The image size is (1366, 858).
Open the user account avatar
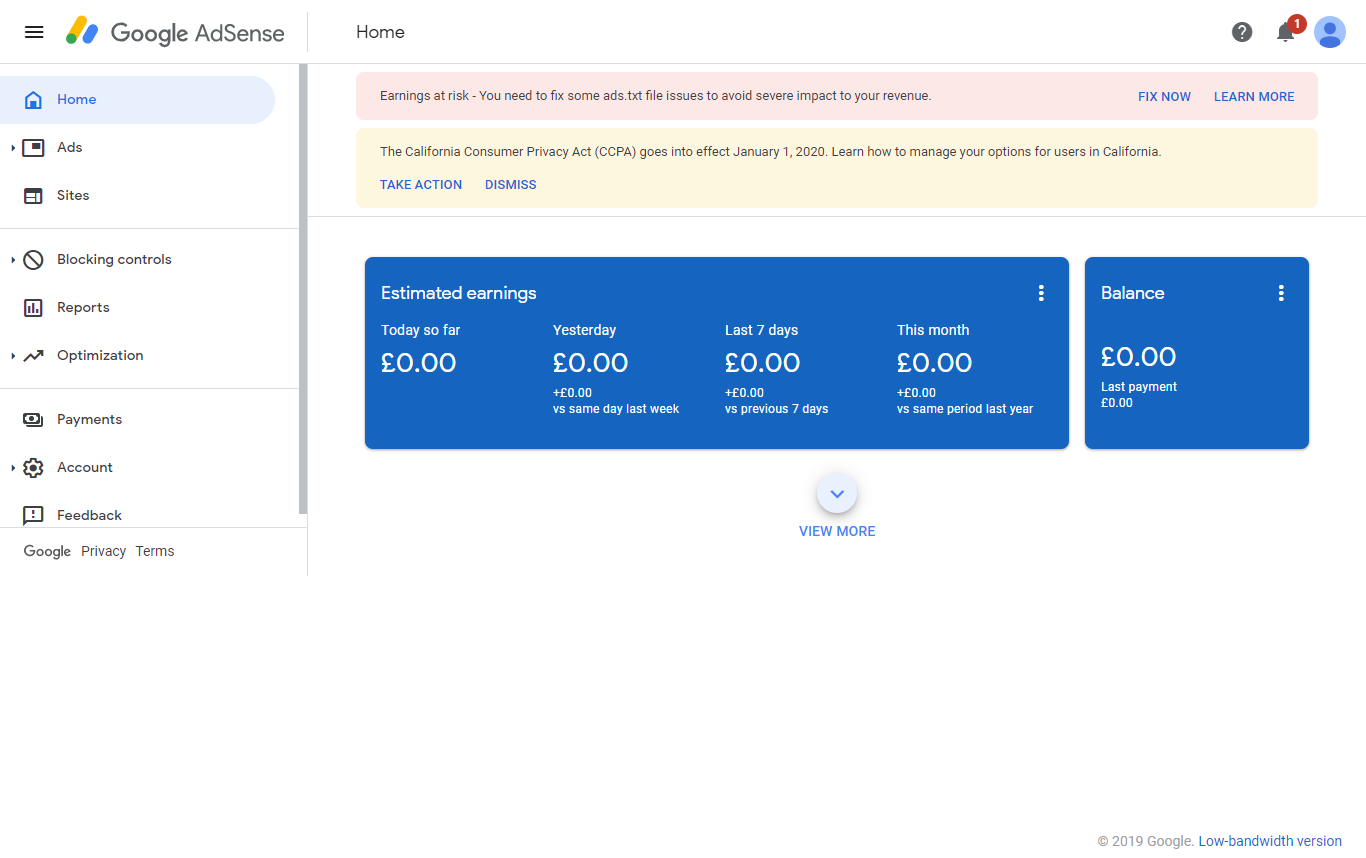click(1330, 32)
